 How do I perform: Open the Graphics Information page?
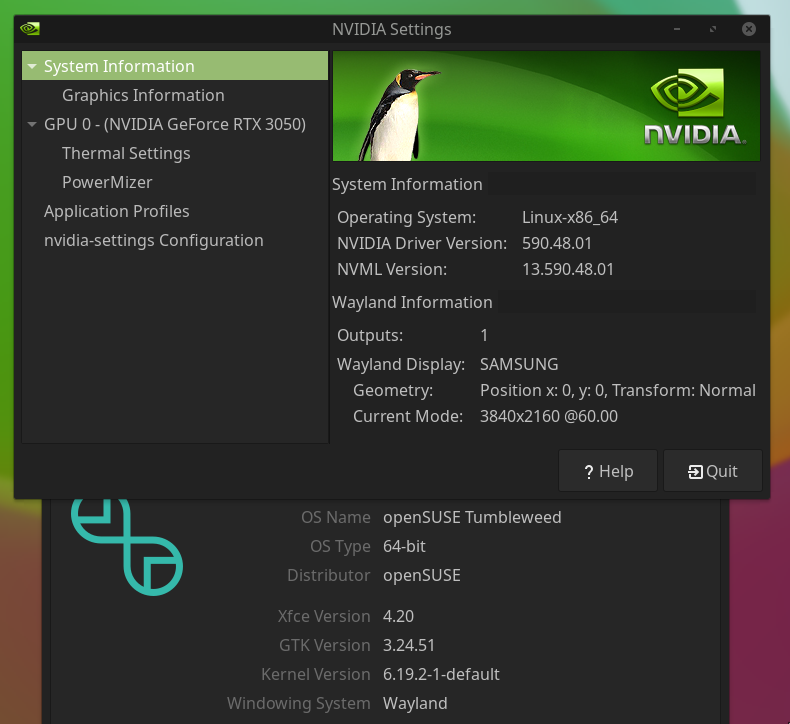[x=143, y=96]
